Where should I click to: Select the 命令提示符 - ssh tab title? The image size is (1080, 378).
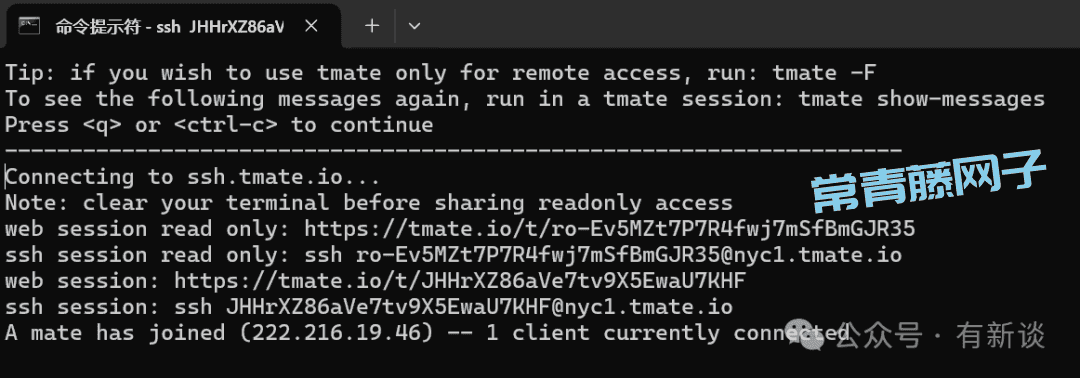point(169,26)
